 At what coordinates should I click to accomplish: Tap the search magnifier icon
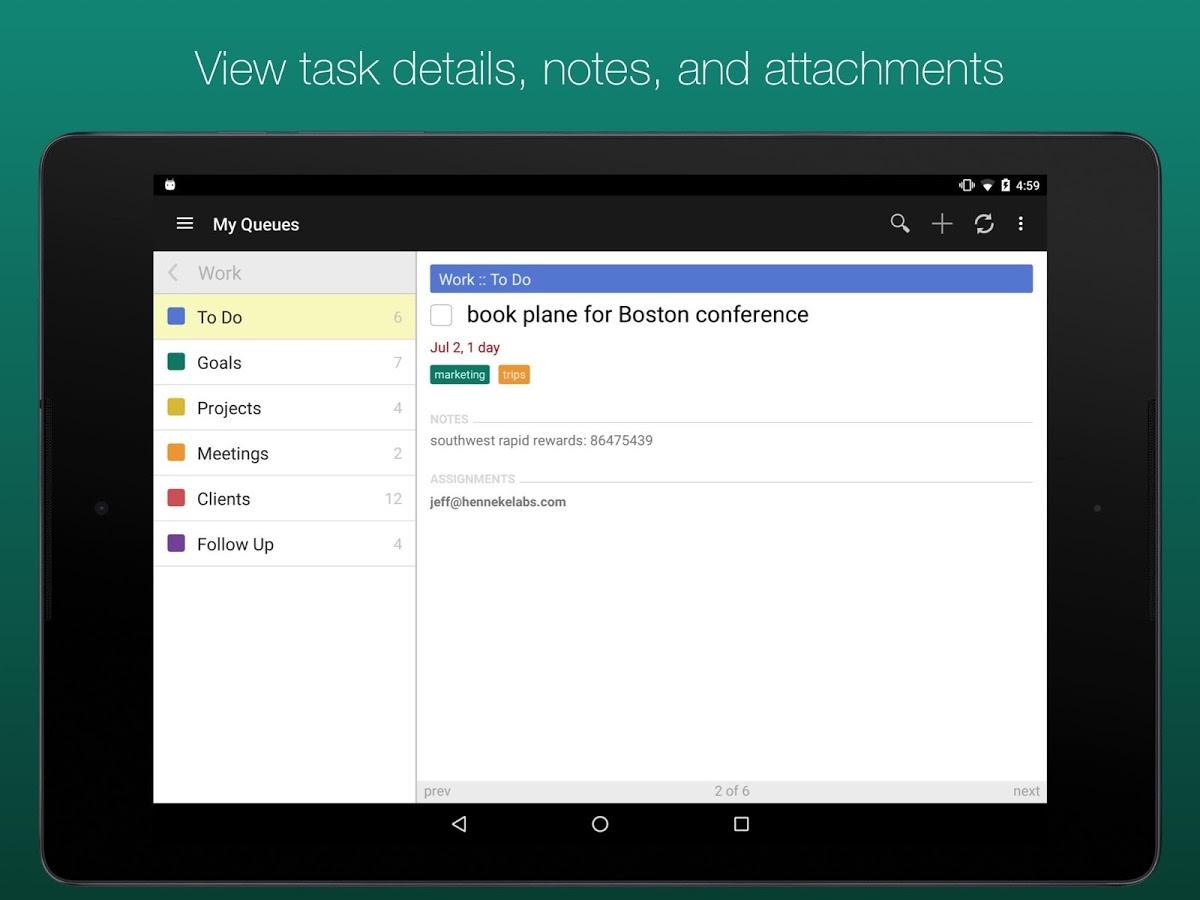point(900,224)
